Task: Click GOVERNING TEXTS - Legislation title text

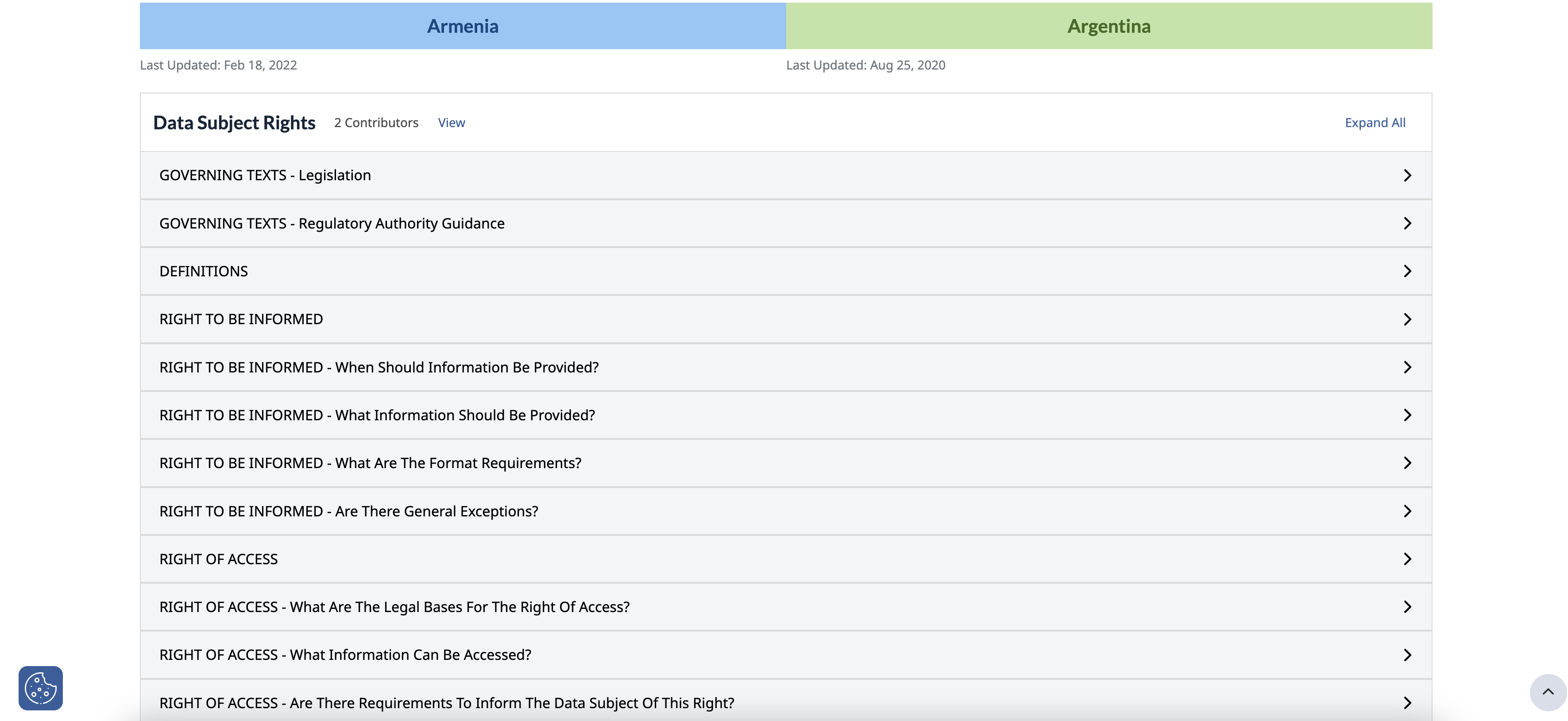Action: tap(265, 175)
